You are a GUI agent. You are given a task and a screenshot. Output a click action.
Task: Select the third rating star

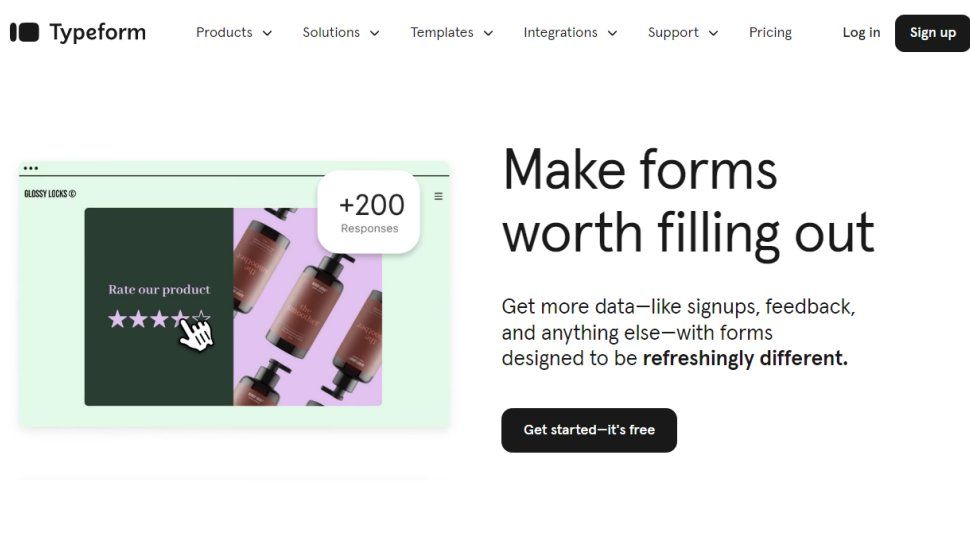tap(159, 319)
